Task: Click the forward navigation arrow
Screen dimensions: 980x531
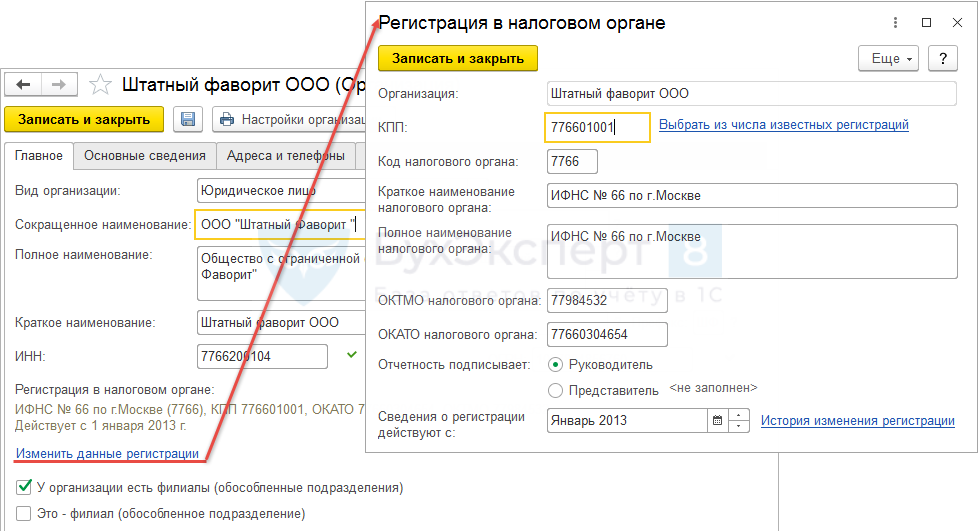Action: pos(59,85)
